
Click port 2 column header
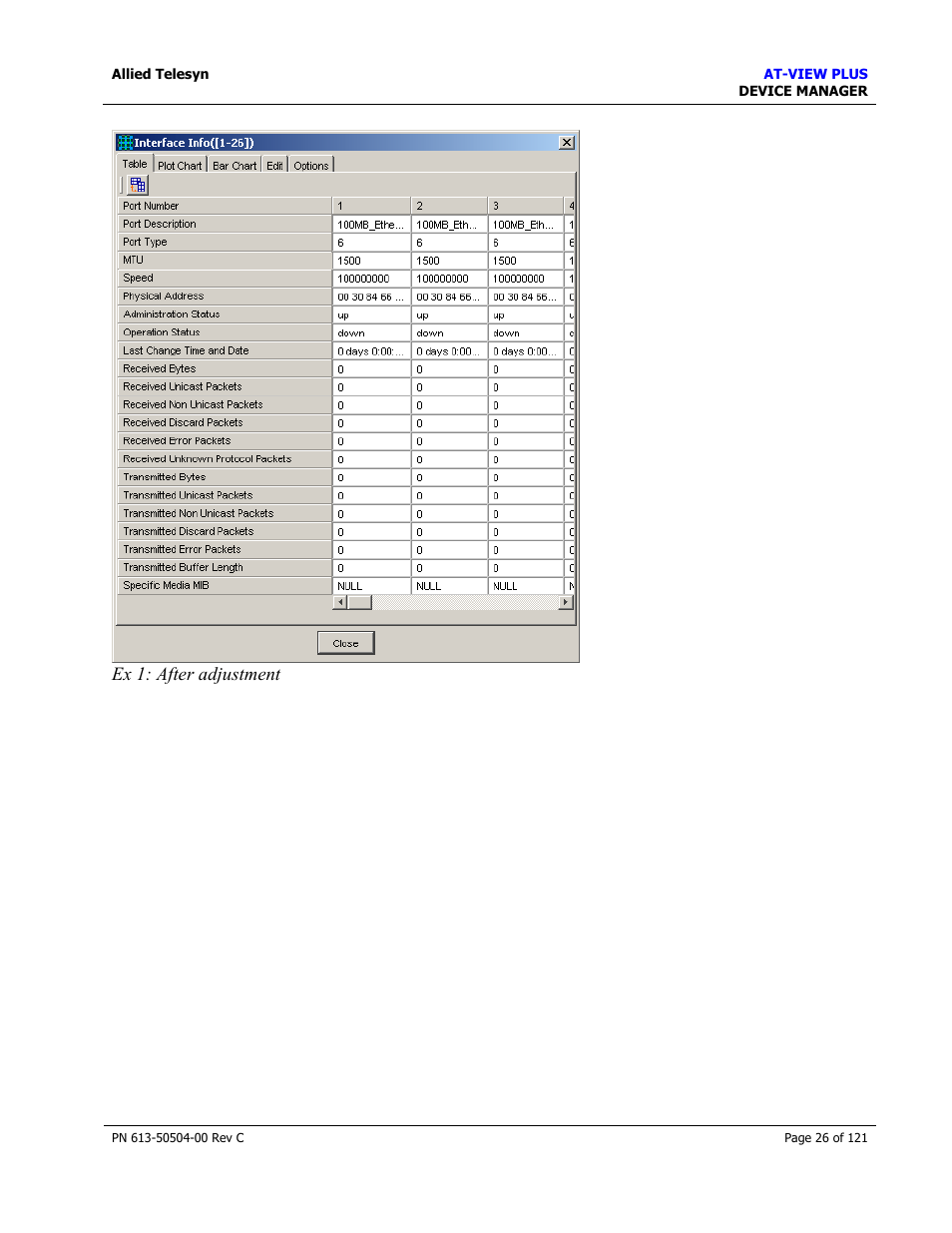pyautogui.click(x=449, y=206)
